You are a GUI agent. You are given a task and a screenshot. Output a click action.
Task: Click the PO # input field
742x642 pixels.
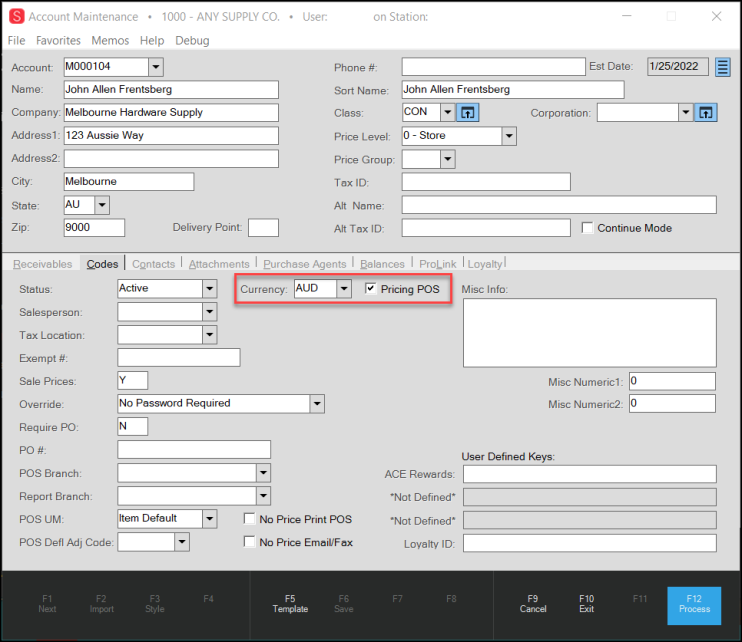pyautogui.click(x=194, y=449)
